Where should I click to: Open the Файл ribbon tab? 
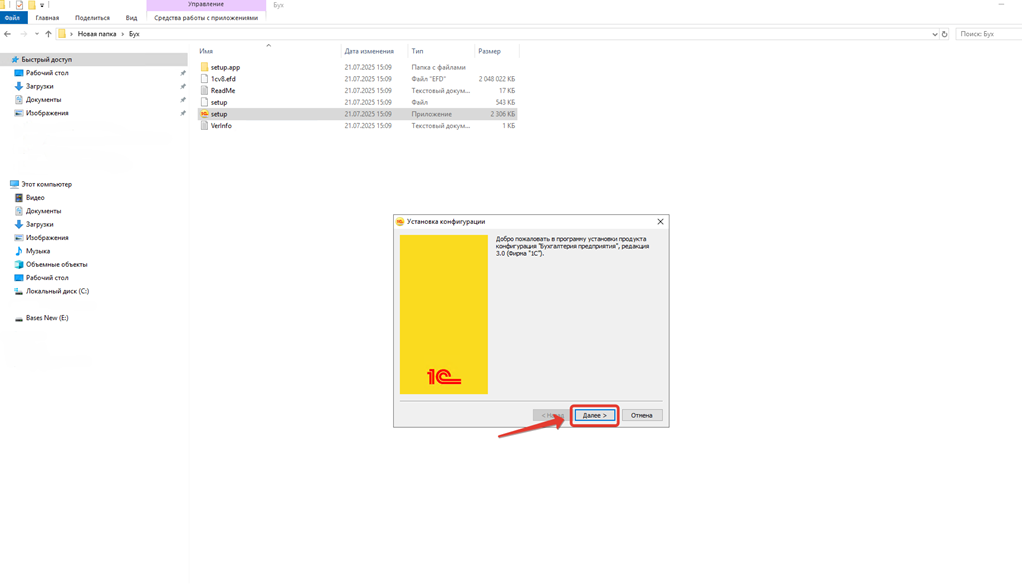12,18
